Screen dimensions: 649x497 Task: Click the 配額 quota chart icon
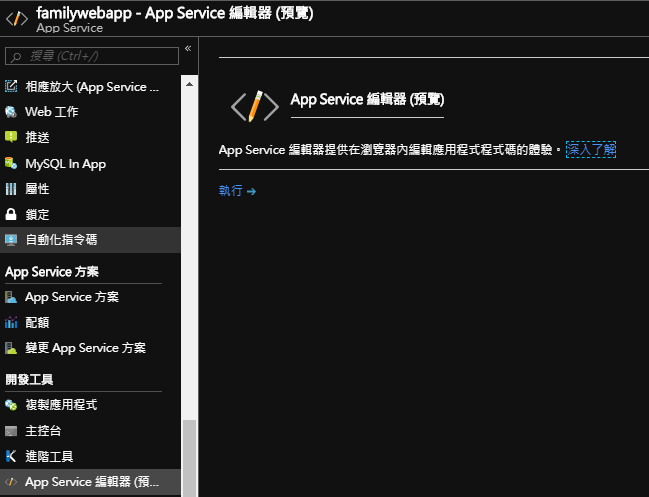(11, 322)
